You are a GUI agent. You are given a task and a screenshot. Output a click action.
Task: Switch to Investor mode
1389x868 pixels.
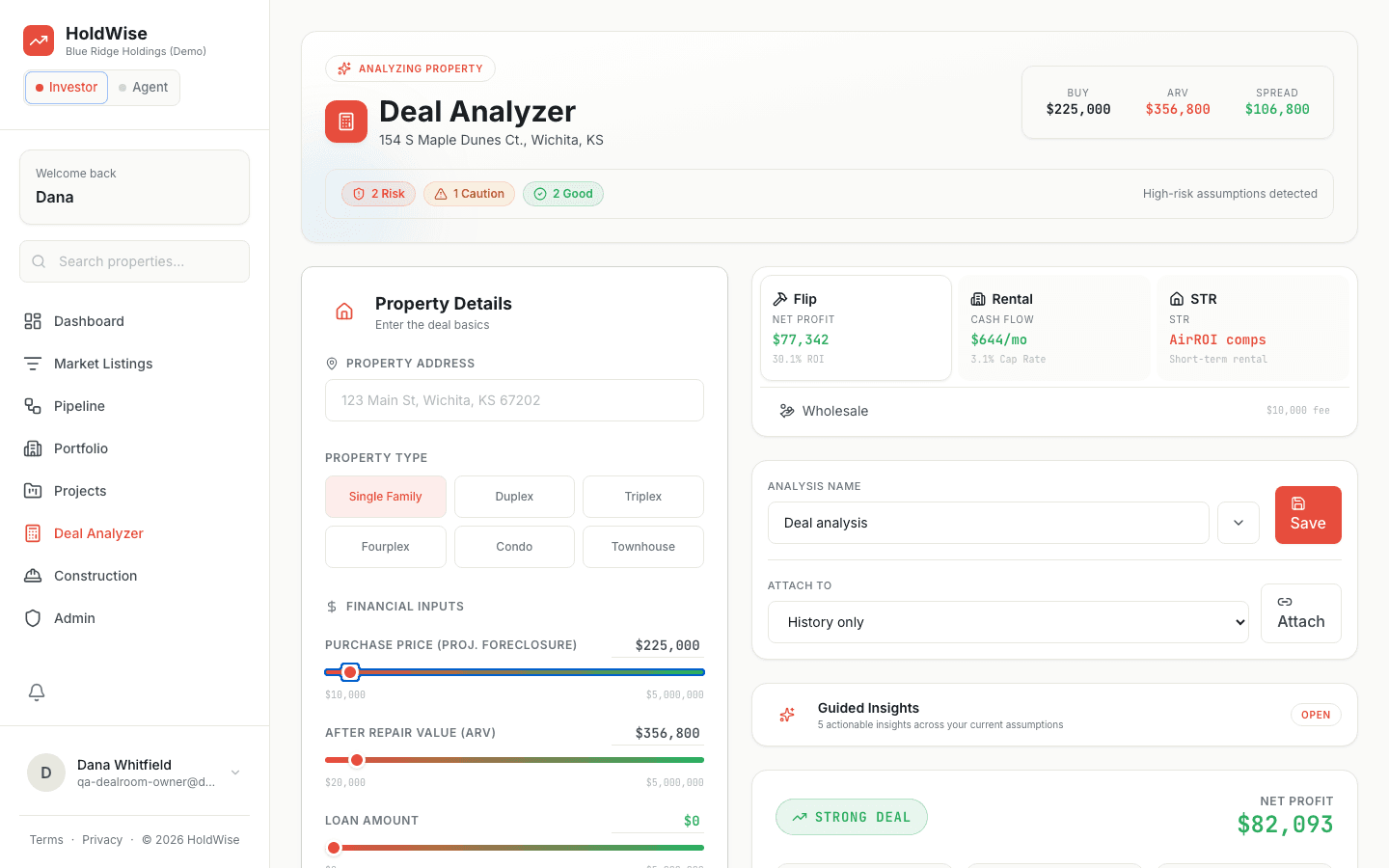tap(67, 87)
